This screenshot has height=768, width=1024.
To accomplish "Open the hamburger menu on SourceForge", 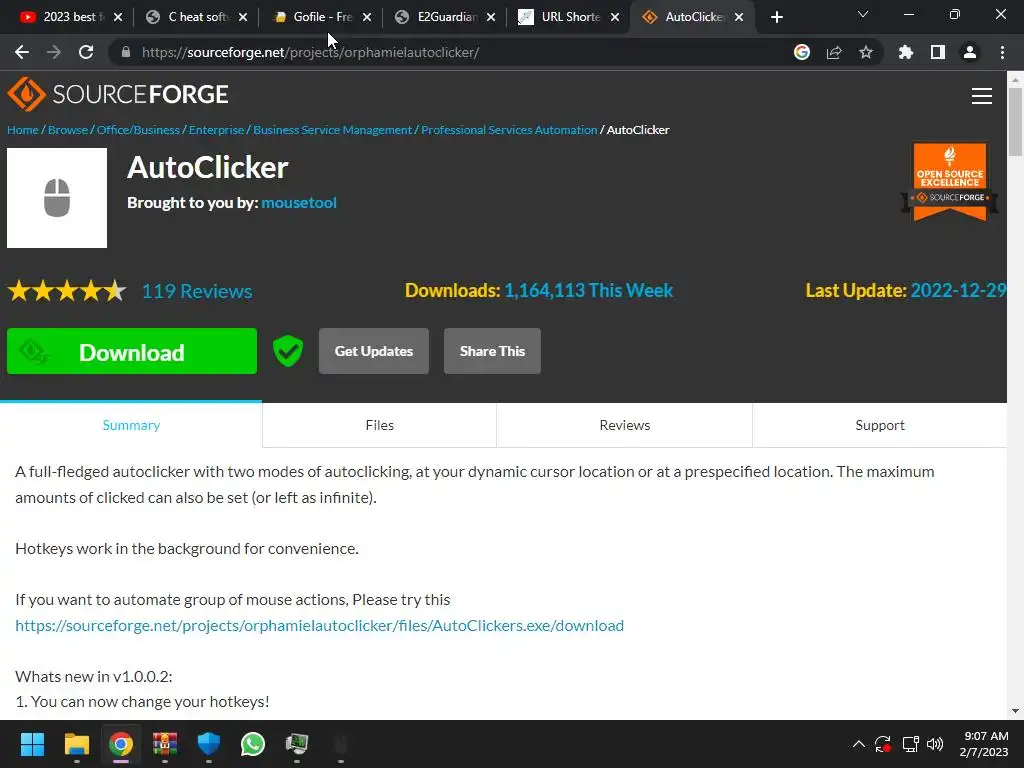I will click(x=982, y=96).
